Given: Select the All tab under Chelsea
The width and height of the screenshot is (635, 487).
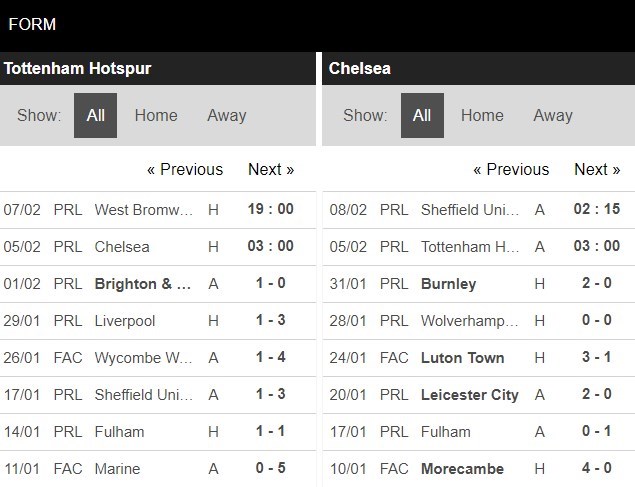Looking at the screenshot, I should 422,115.
